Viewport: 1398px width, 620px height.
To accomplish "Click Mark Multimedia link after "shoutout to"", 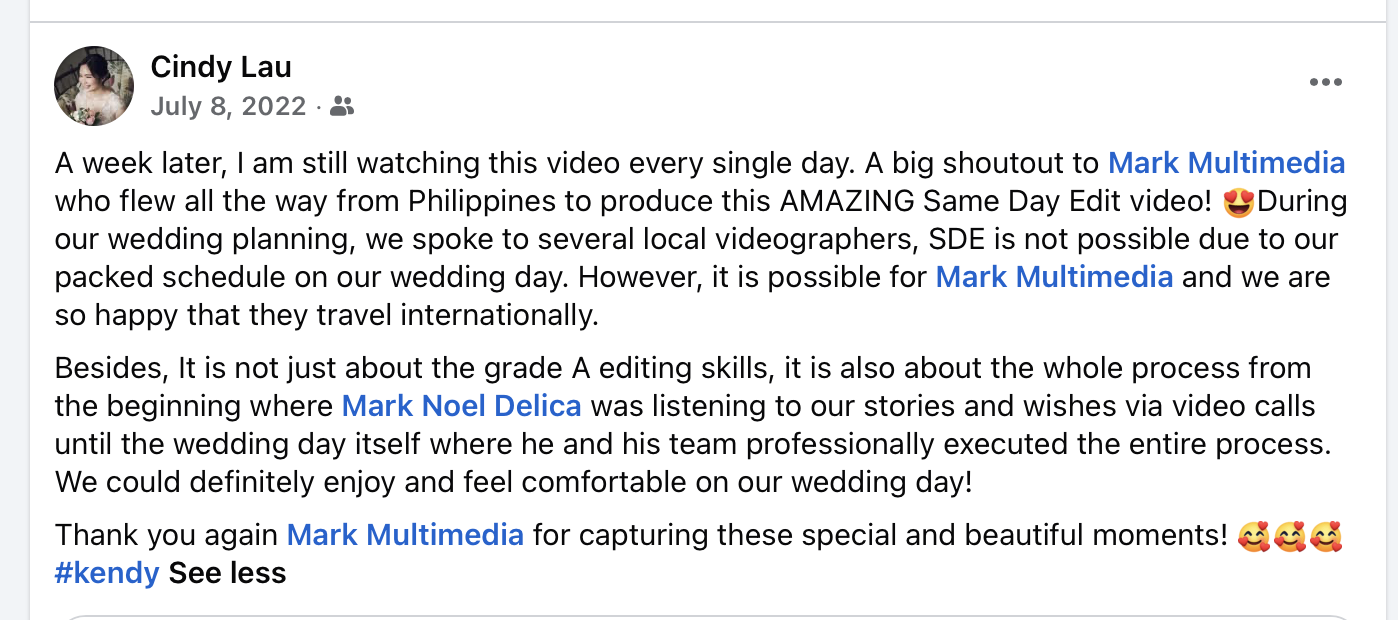I will pyautogui.click(x=1227, y=163).
